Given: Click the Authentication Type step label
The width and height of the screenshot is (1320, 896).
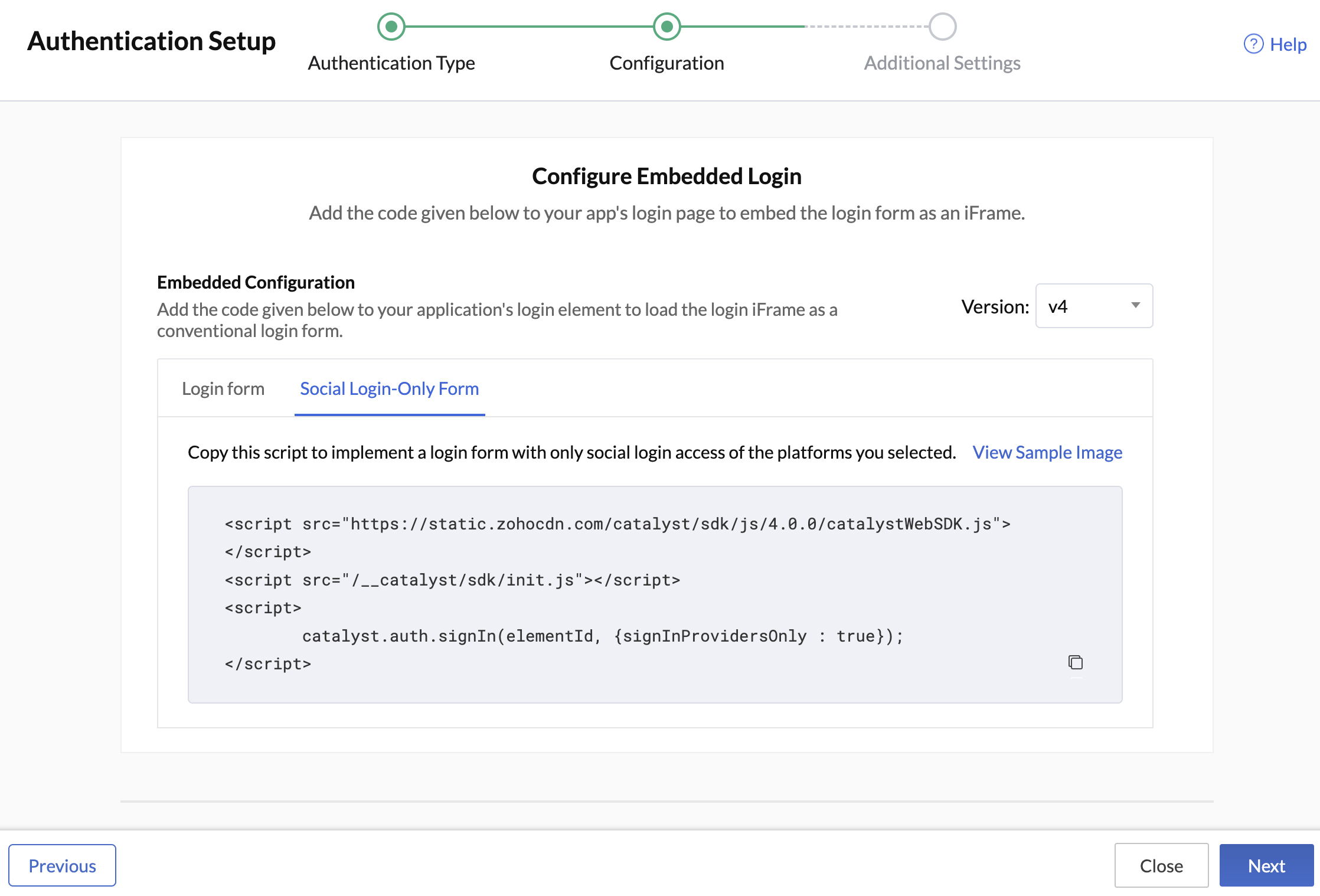Looking at the screenshot, I should 391,63.
